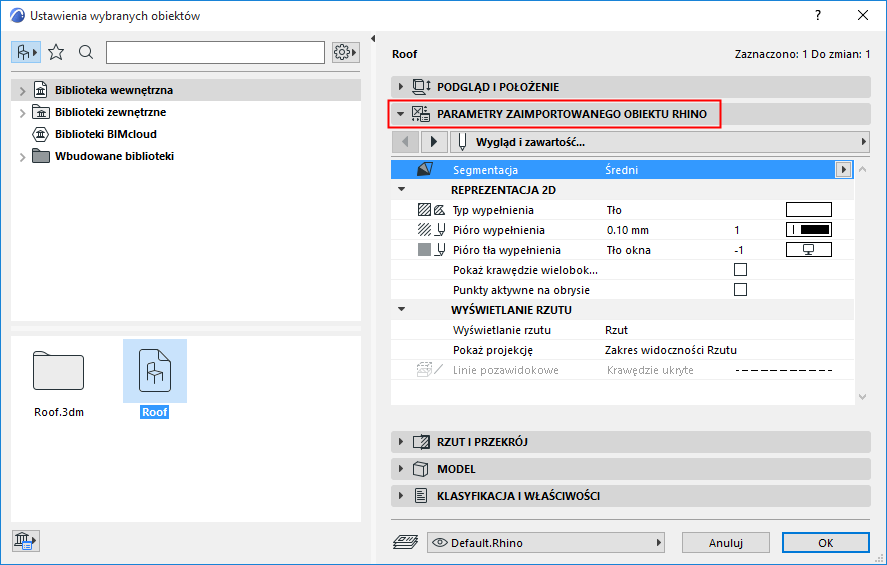Click the Tło okna value
Viewport: 887px width, 565px height.
click(x=628, y=250)
